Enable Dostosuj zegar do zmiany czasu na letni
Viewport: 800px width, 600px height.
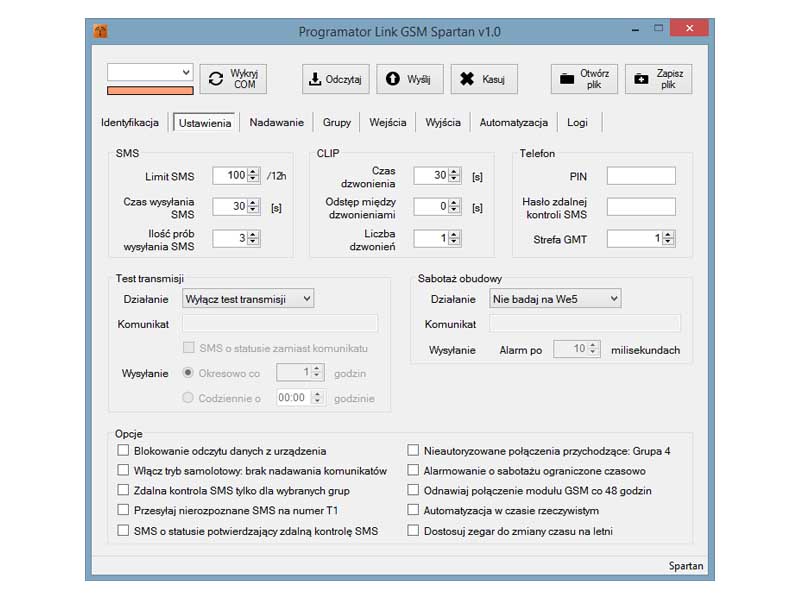pyautogui.click(x=413, y=531)
